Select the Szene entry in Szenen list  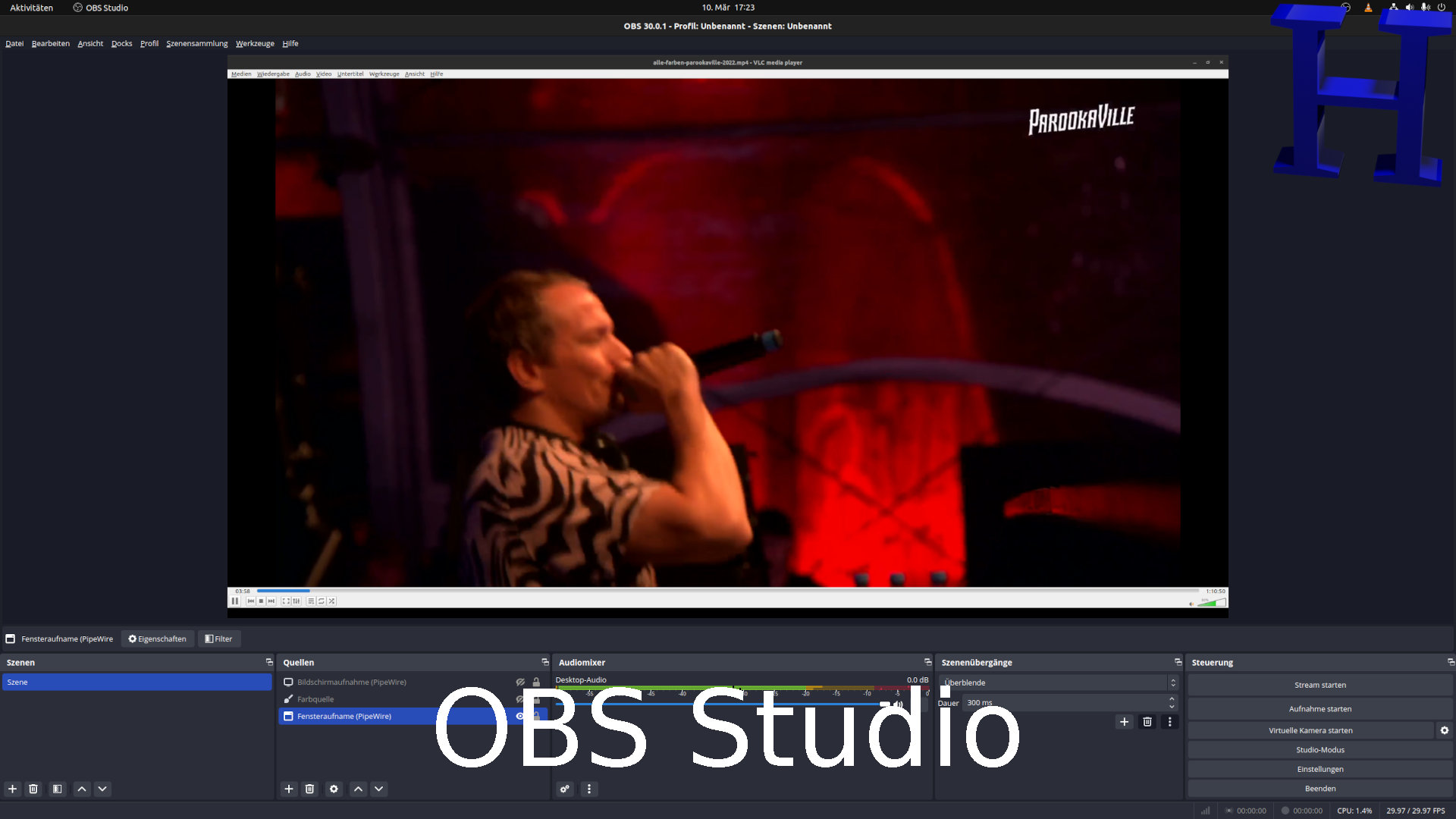(137, 682)
